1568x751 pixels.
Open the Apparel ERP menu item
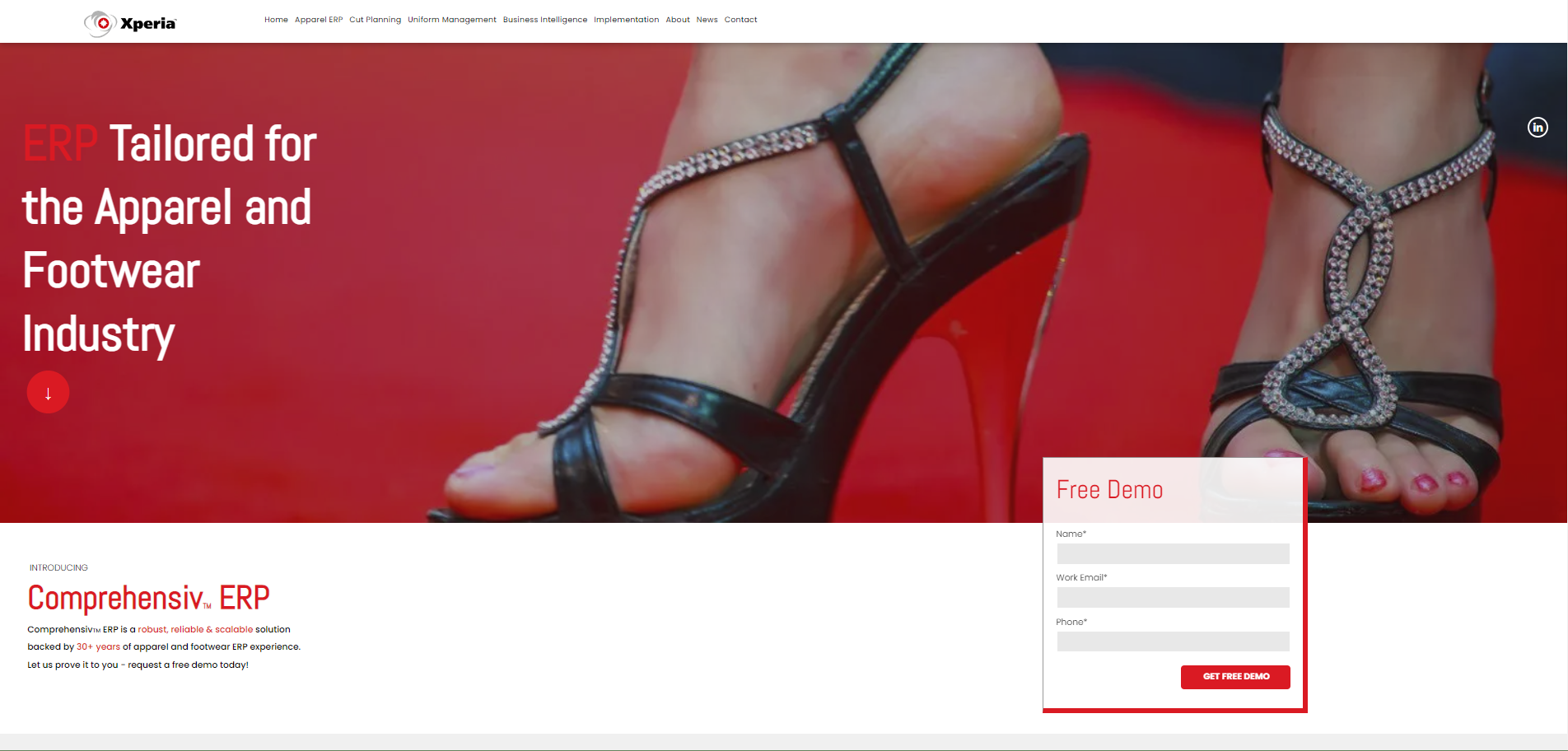(319, 20)
